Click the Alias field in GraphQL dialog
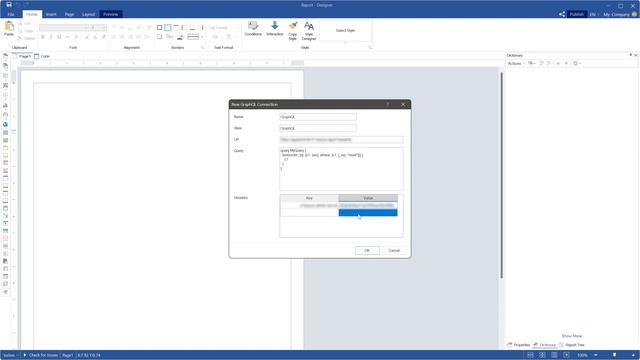The width and height of the screenshot is (640, 360). [x=318, y=129]
